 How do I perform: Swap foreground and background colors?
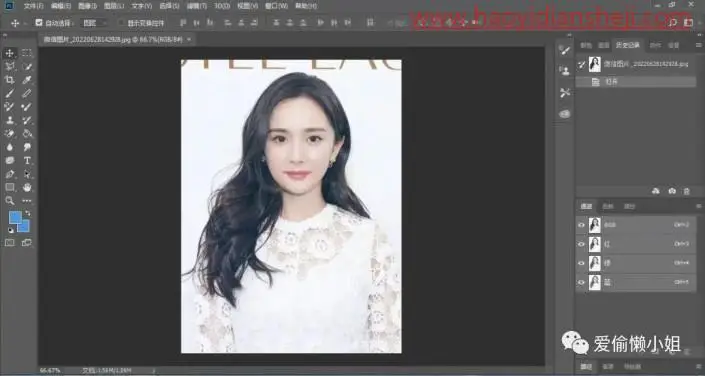tap(28, 213)
